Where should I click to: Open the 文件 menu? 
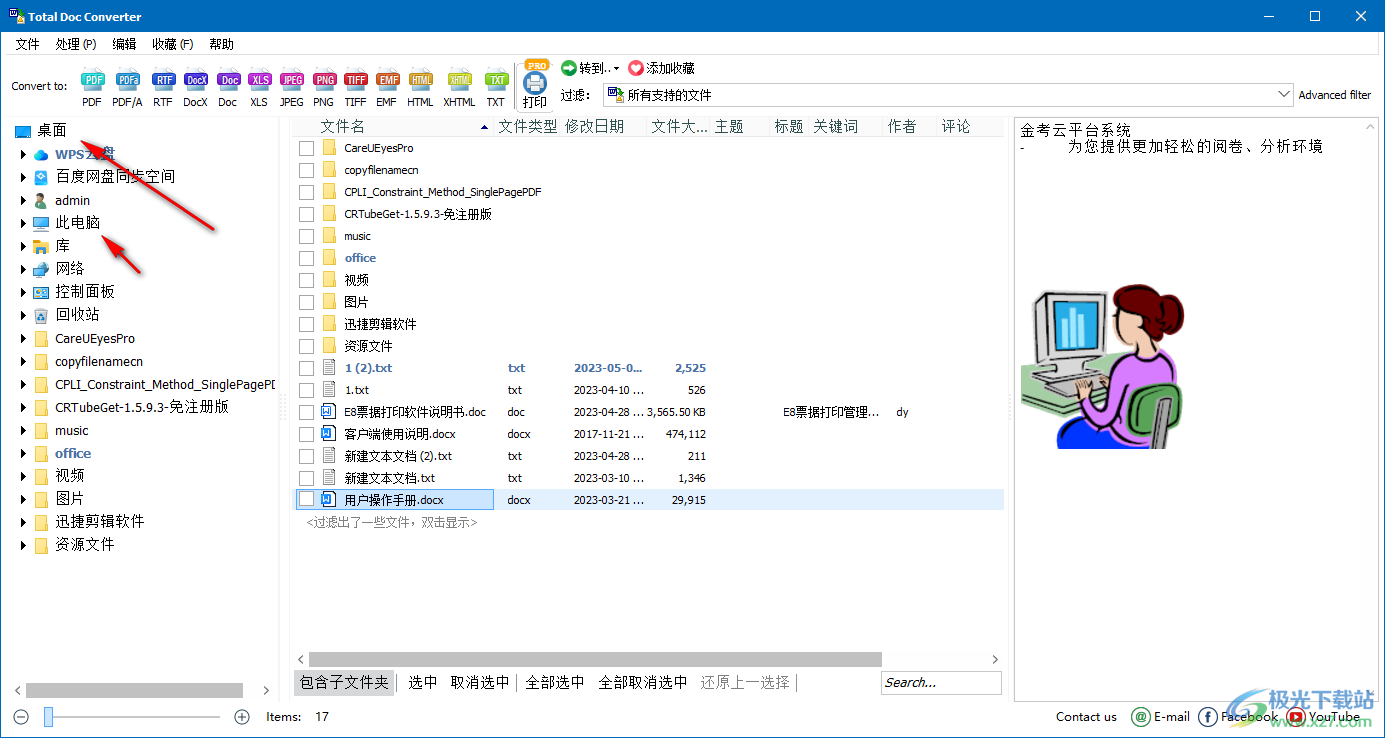click(27, 44)
